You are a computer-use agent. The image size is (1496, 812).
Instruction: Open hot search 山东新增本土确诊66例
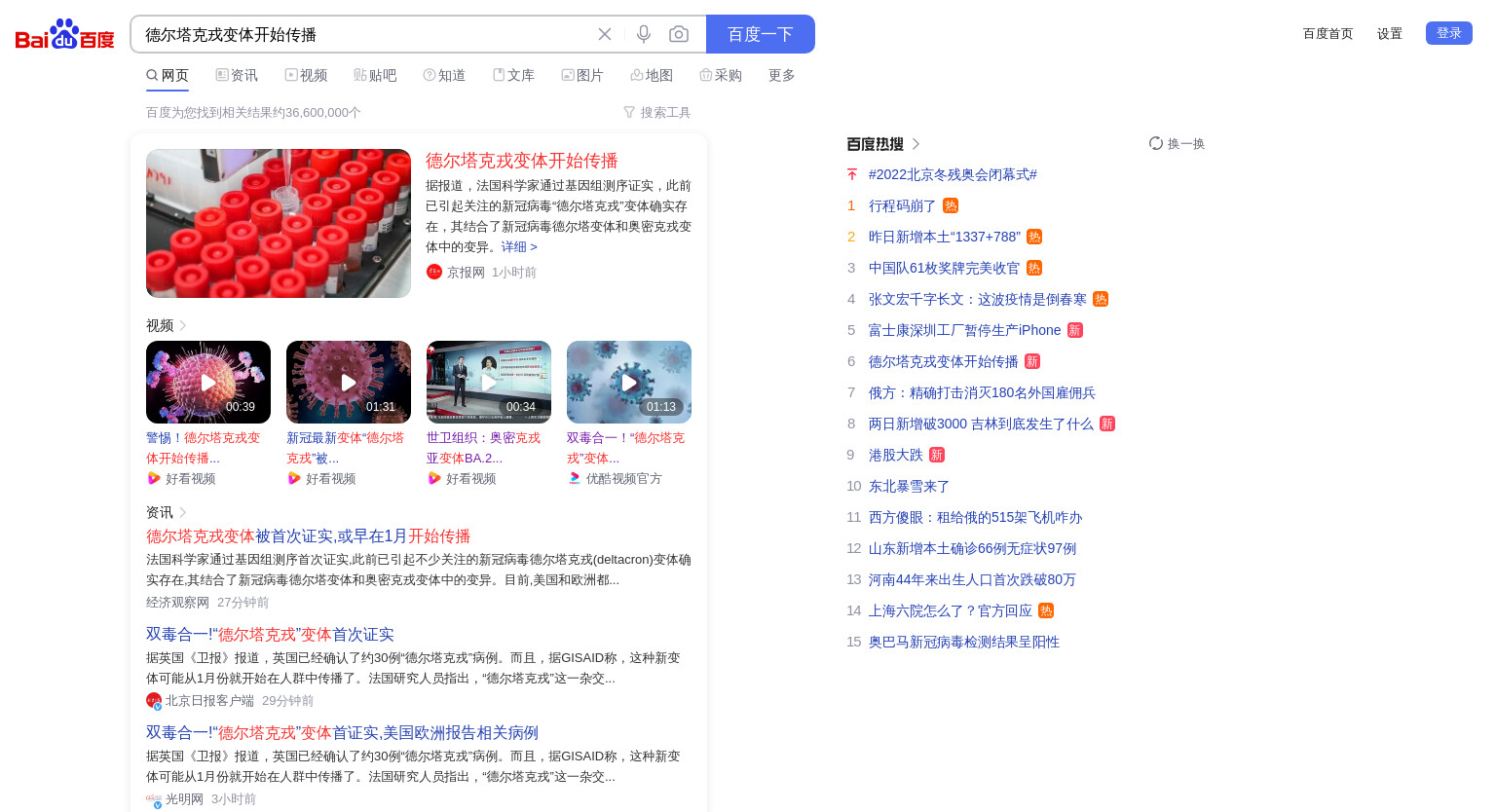[x=972, y=548]
